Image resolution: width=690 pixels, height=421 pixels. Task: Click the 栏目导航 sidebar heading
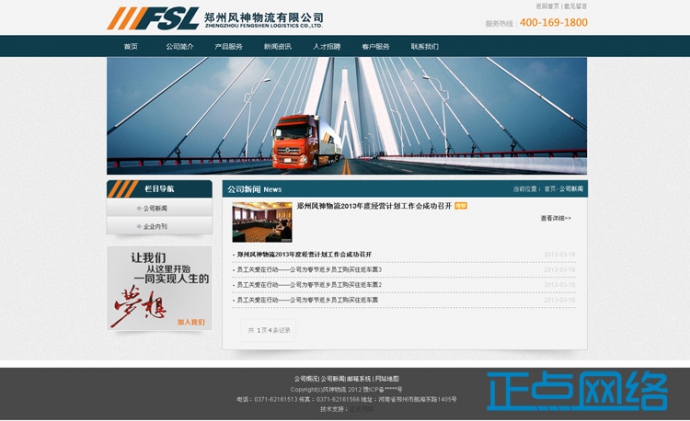click(x=159, y=189)
